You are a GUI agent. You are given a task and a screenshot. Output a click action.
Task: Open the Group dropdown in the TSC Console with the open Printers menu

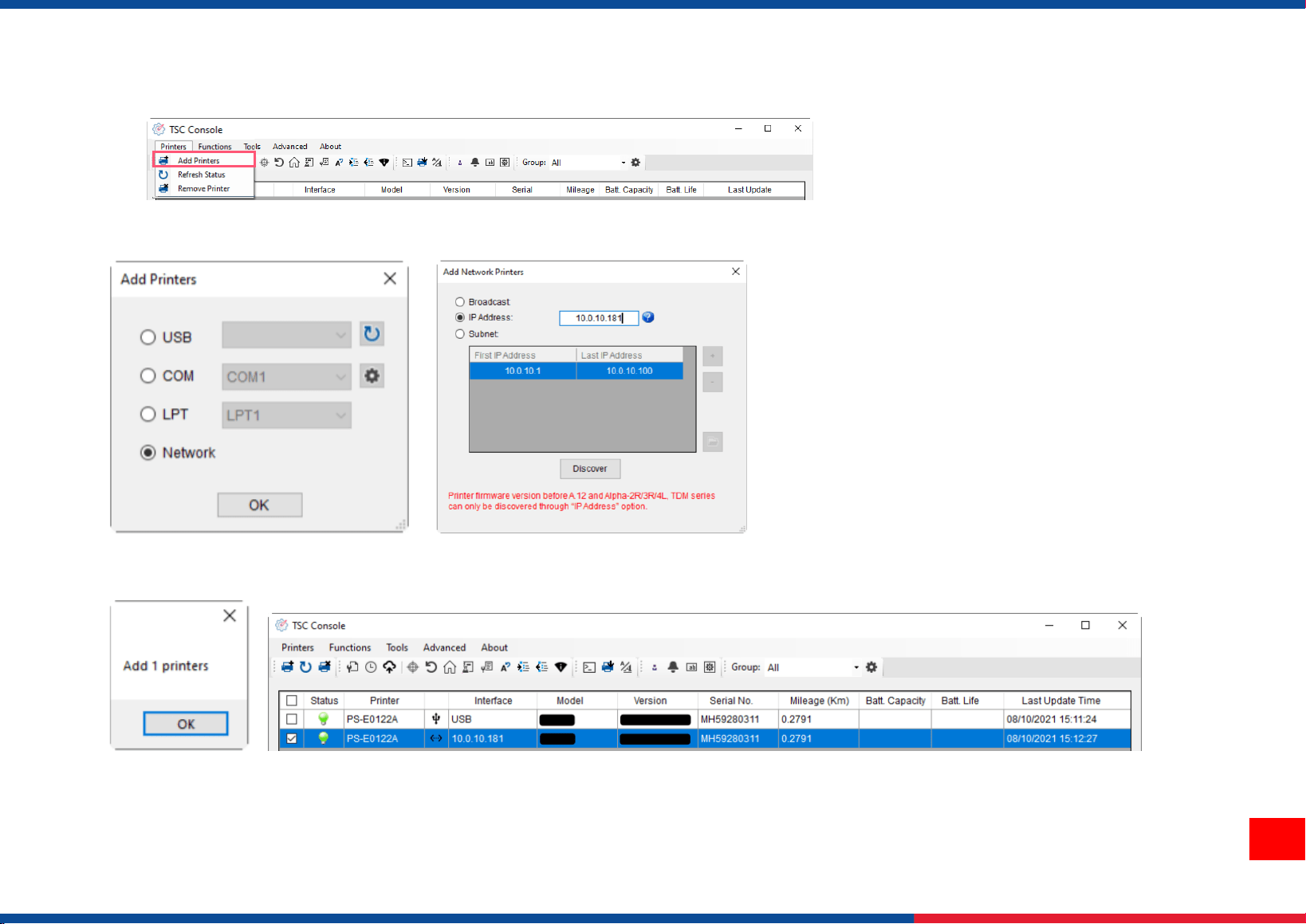(588, 163)
